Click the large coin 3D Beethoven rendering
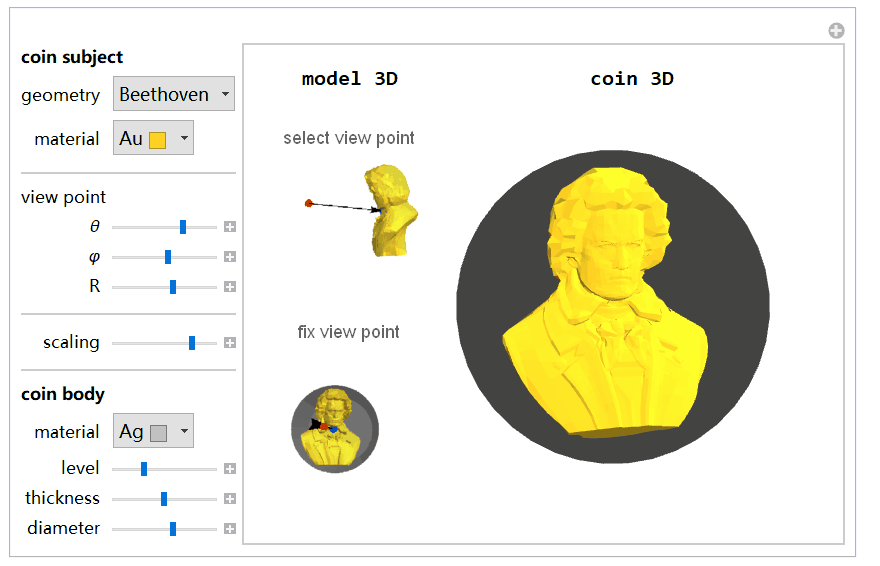 [x=613, y=307]
